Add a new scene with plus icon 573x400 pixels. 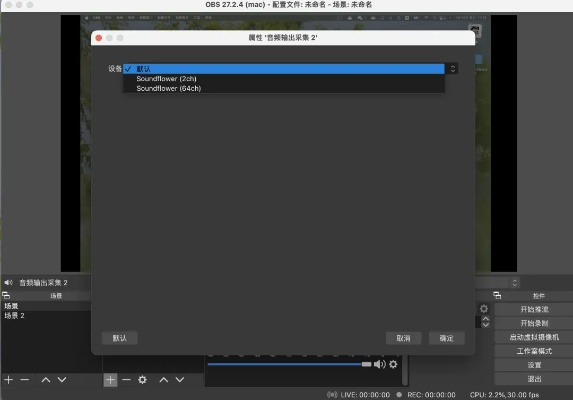(x=9, y=380)
